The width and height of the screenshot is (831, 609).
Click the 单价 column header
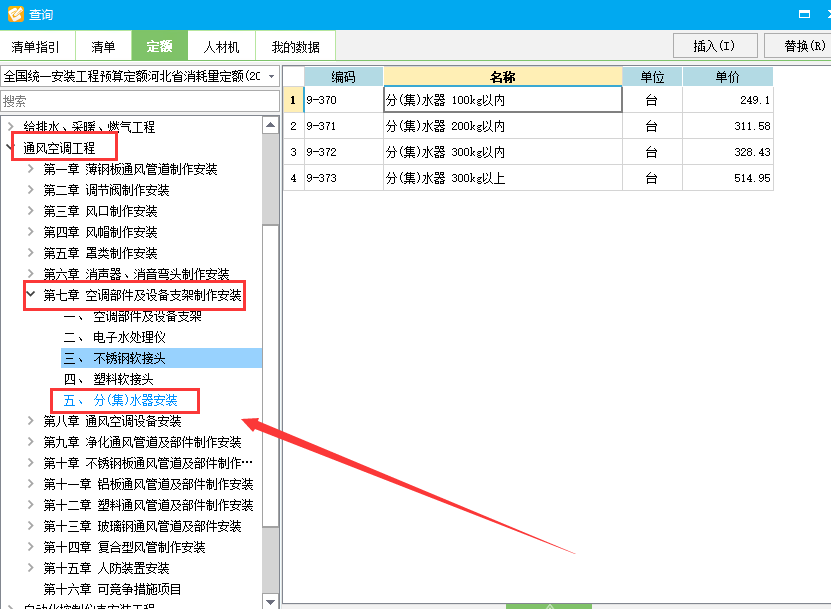(727, 76)
